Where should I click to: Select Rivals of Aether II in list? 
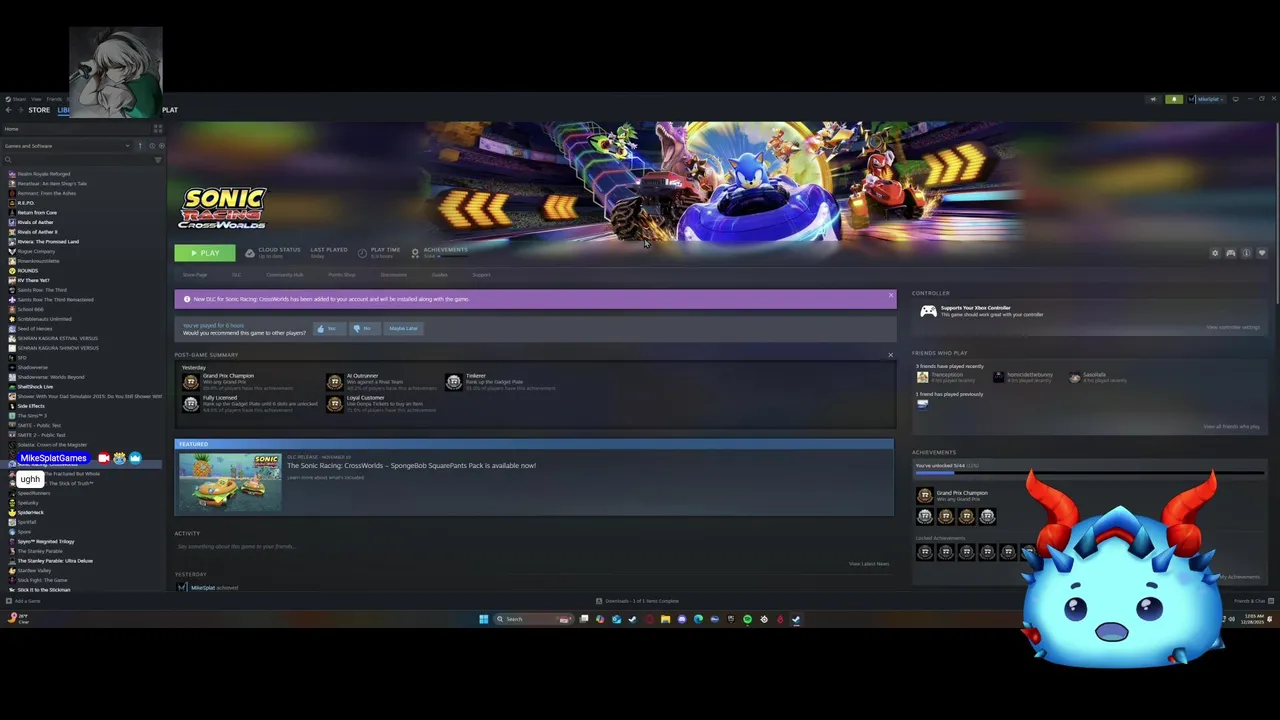[x=37, y=232]
